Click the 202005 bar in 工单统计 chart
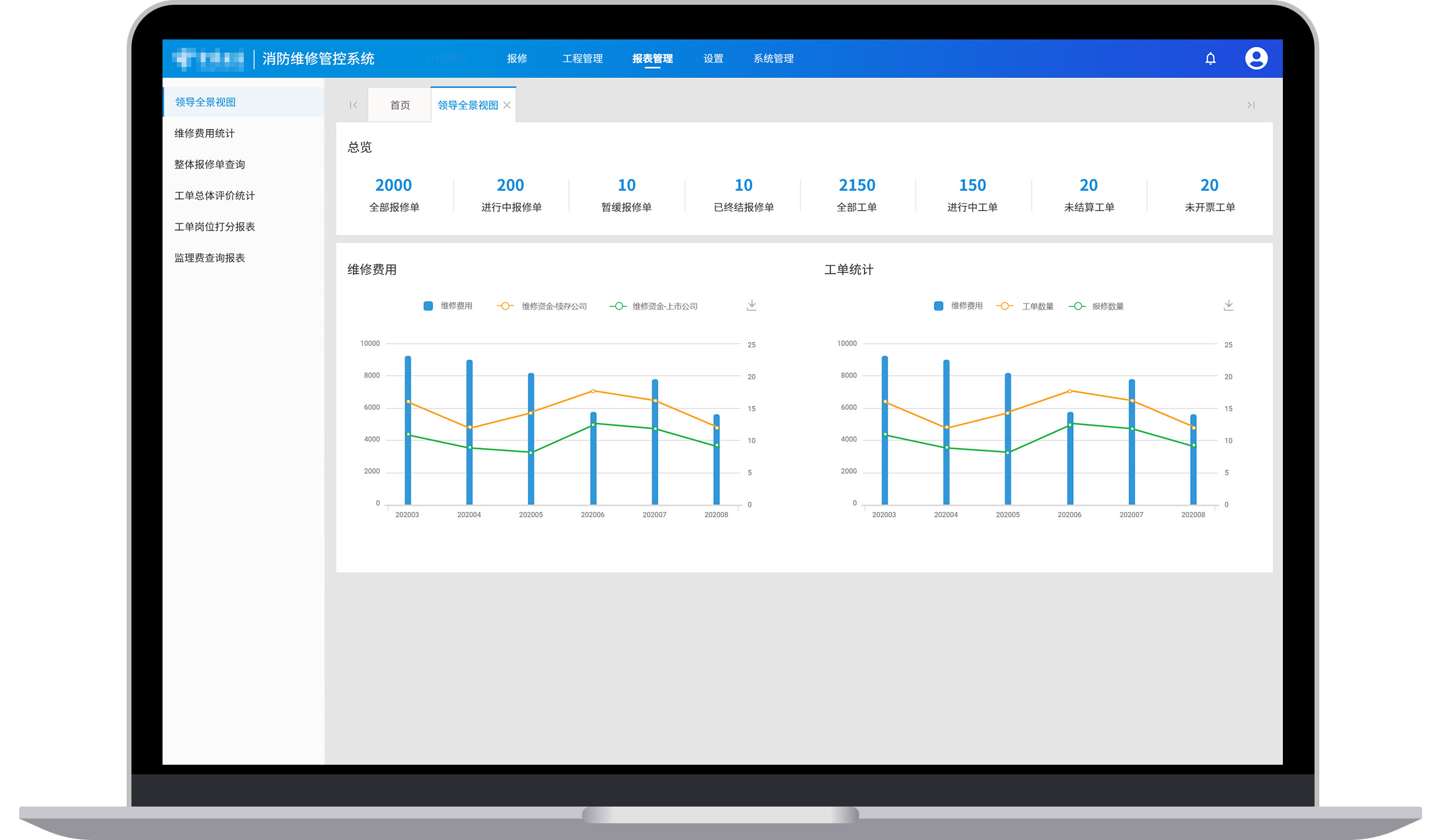 point(1008,439)
